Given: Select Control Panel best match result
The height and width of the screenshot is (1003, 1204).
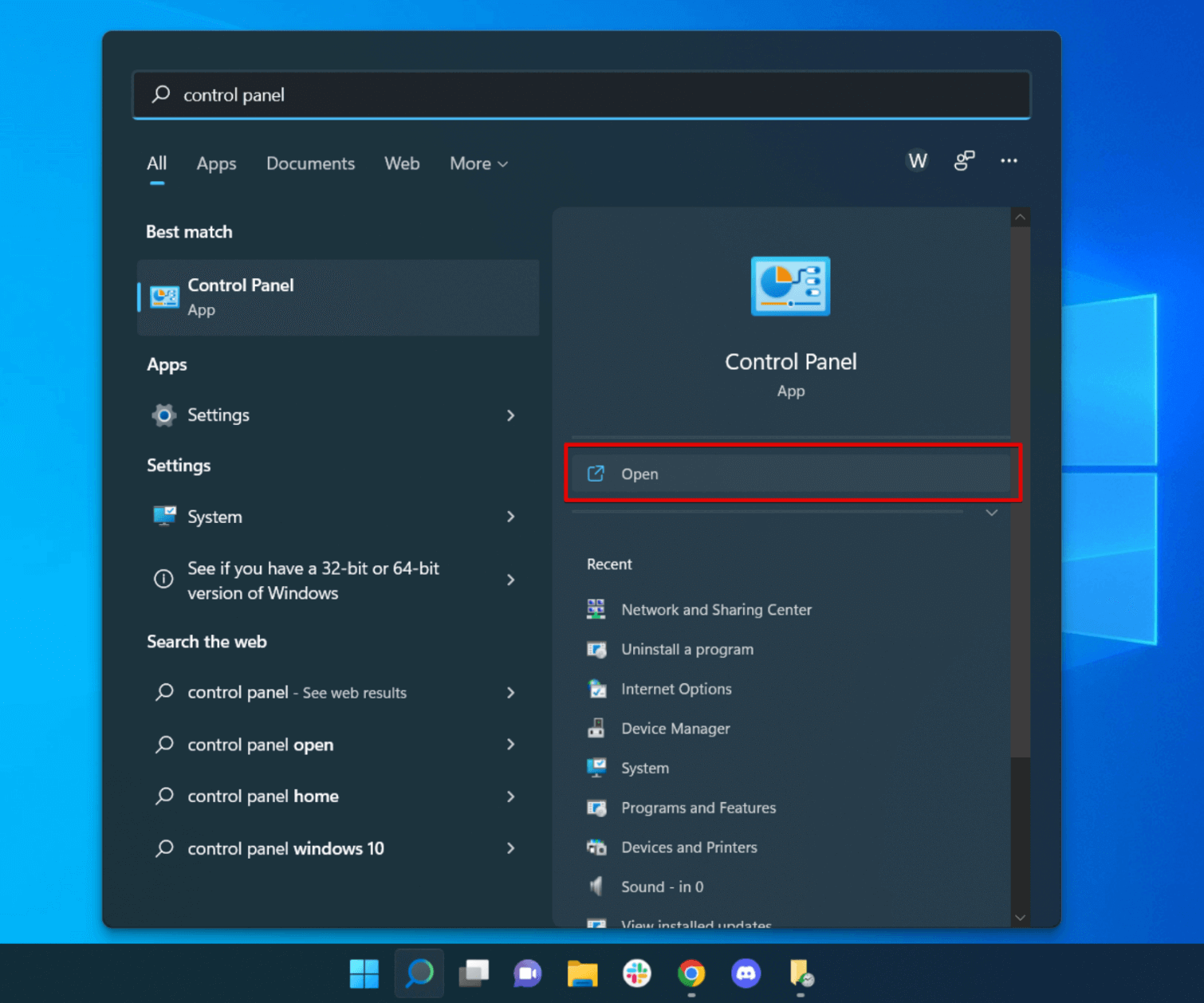Looking at the screenshot, I should [x=338, y=297].
